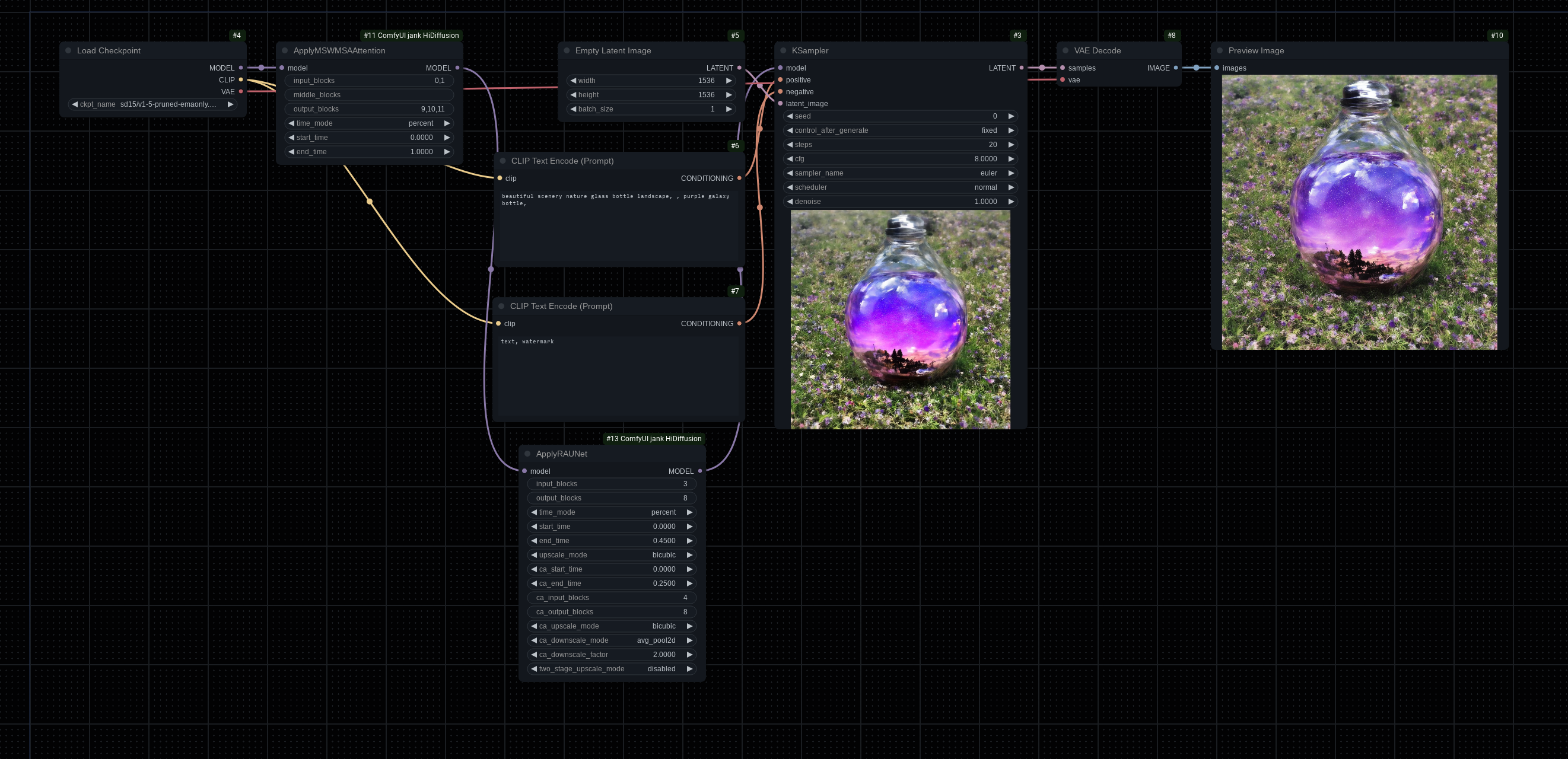
Task: Open the ckpt_name checkpoint dropdown
Action: (153, 104)
